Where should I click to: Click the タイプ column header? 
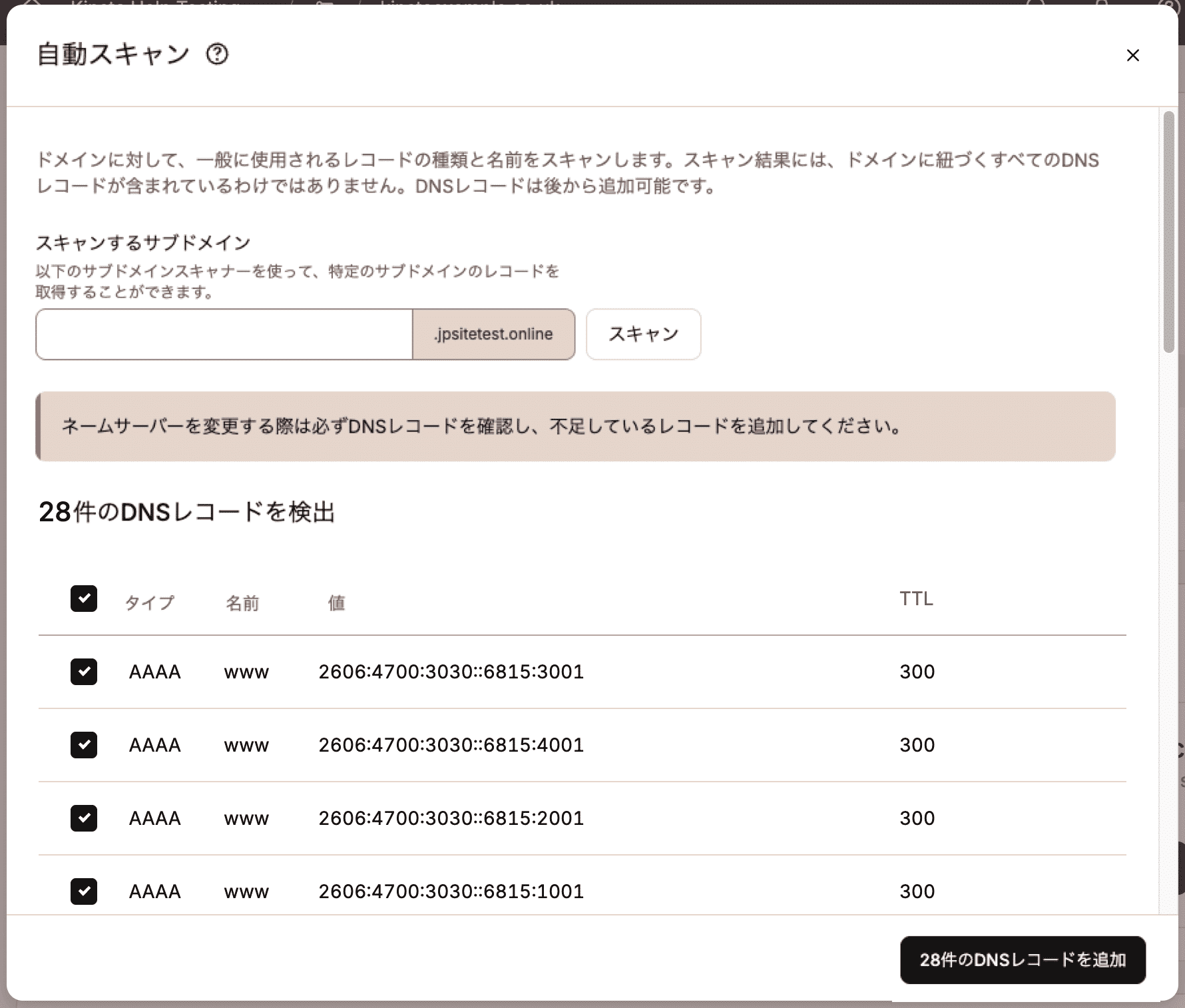[x=150, y=603]
